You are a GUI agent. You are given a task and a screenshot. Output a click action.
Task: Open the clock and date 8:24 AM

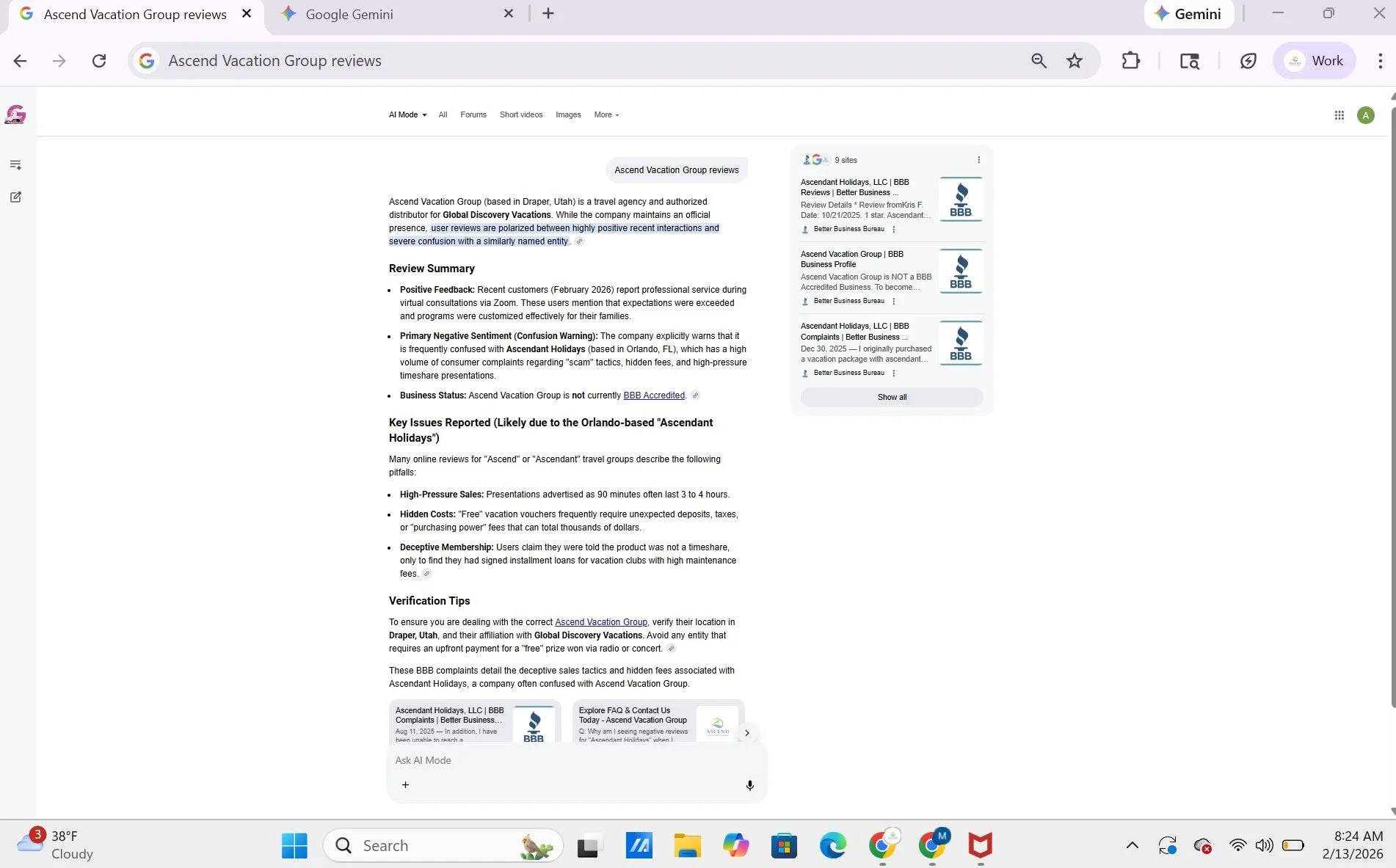point(1353,845)
